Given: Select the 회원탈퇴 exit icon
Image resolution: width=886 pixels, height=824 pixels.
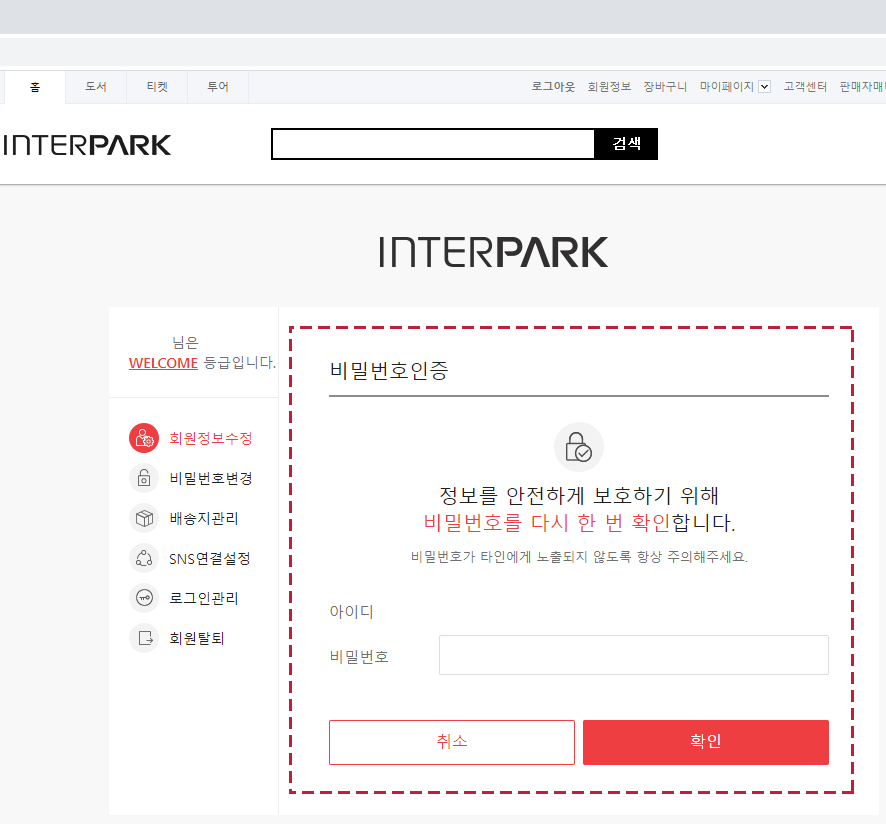Looking at the screenshot, I should pyautogui.click(x=144, y=638).
